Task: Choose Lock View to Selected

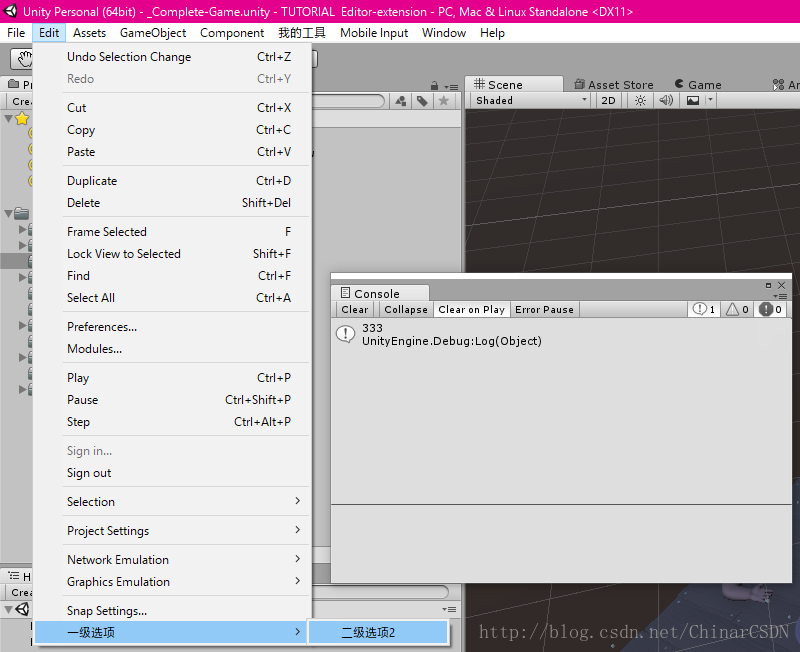Action: click(x=172, y=254)
